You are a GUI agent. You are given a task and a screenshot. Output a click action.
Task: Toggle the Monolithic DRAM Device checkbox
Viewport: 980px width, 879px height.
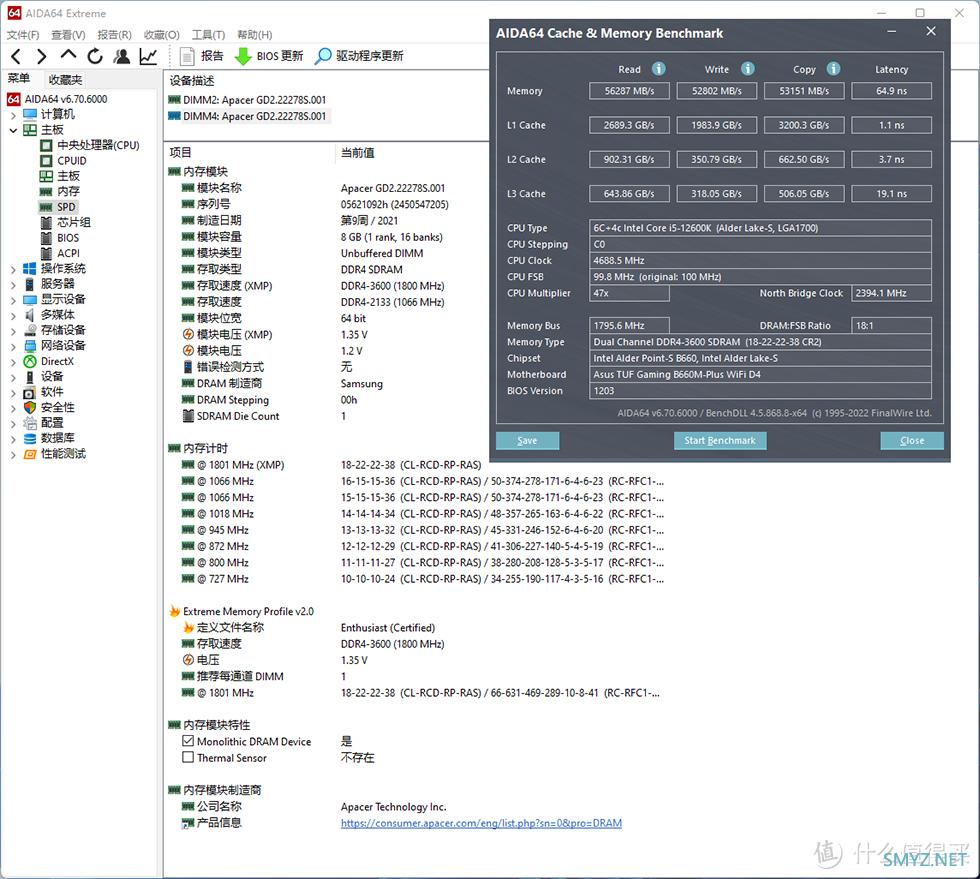188,741
